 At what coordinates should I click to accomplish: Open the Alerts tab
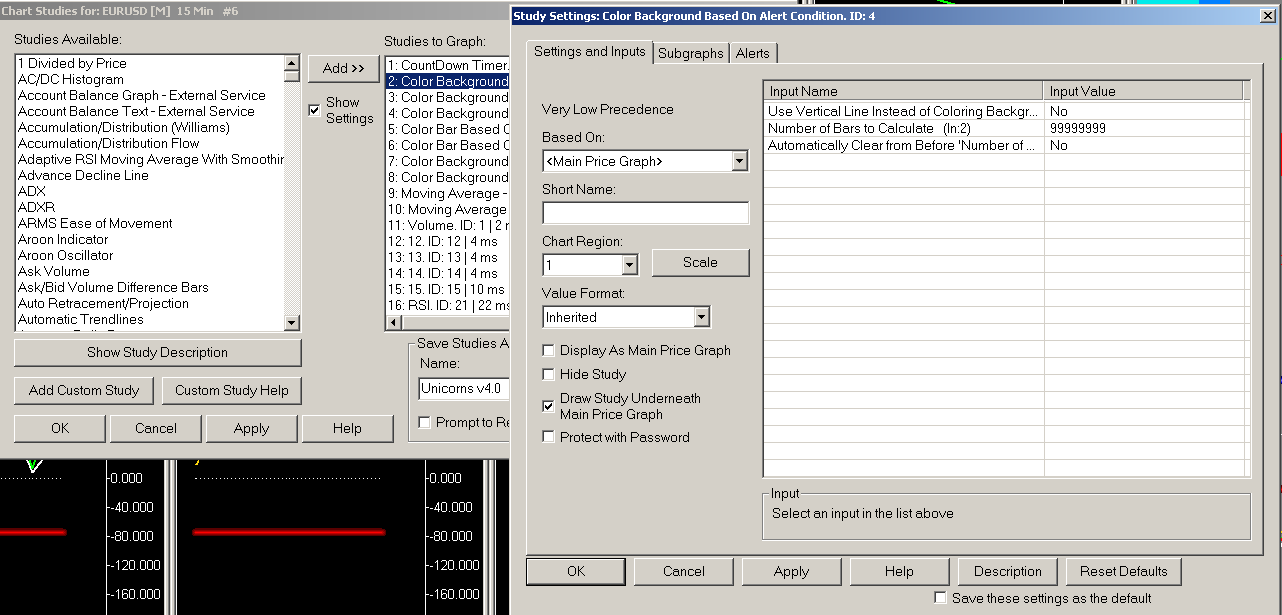click(752, 54)
